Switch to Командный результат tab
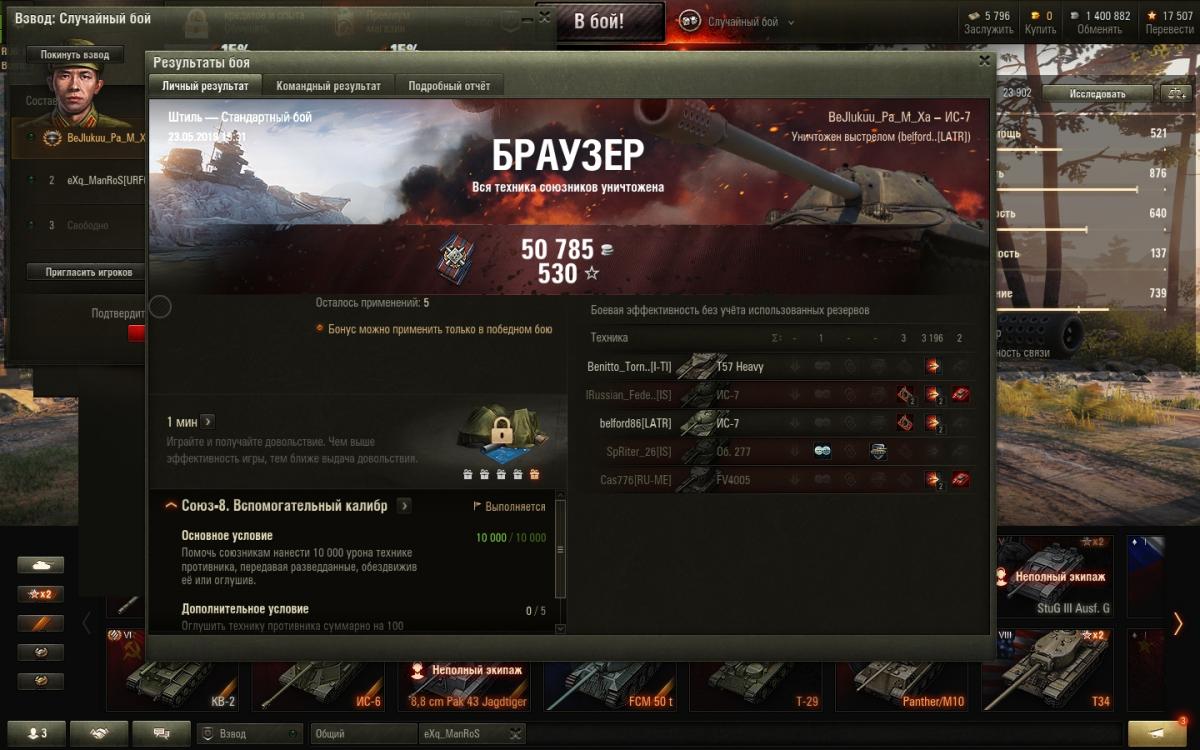The image size is (1200, 750). [x=328, y=86]
